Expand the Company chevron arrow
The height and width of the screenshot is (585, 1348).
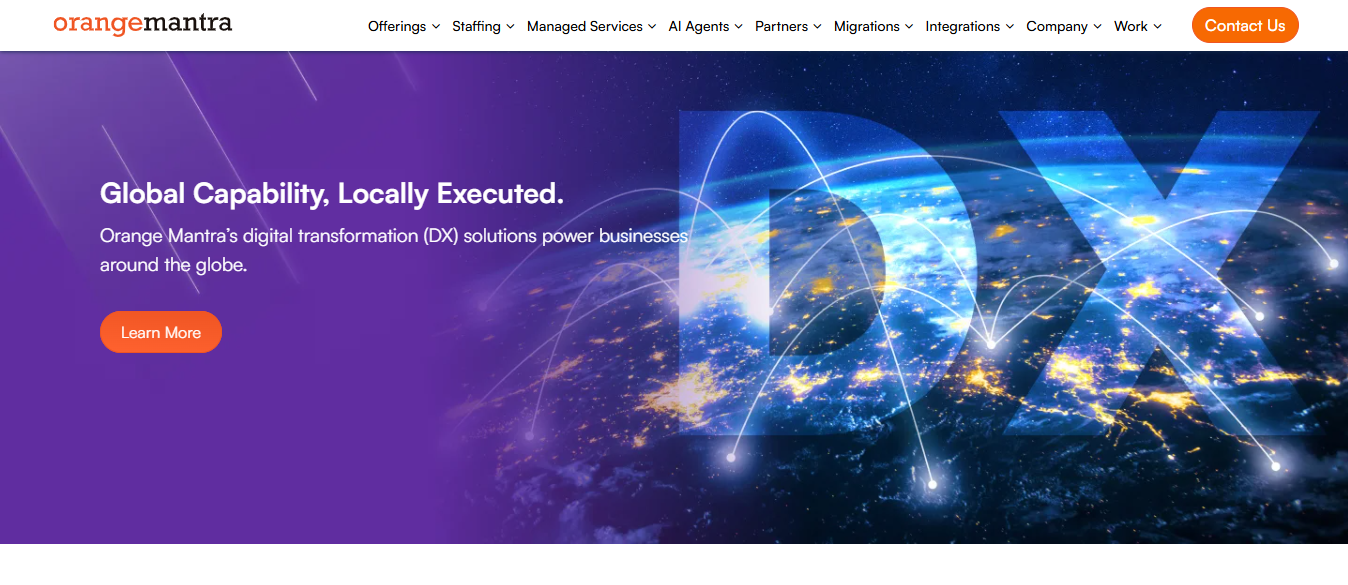pos(1097,27)
